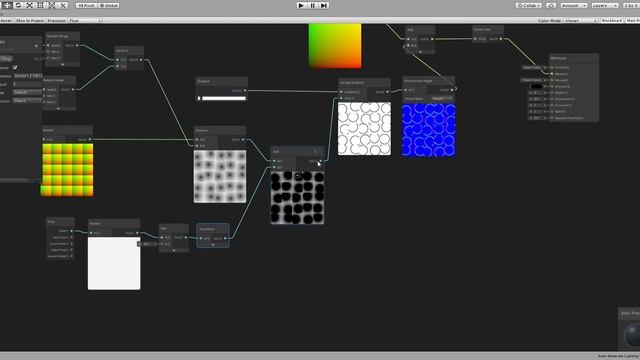The image size is (640, 360).
Task: Select the Move tool in Unity toolbar
Action: (7, 5)
